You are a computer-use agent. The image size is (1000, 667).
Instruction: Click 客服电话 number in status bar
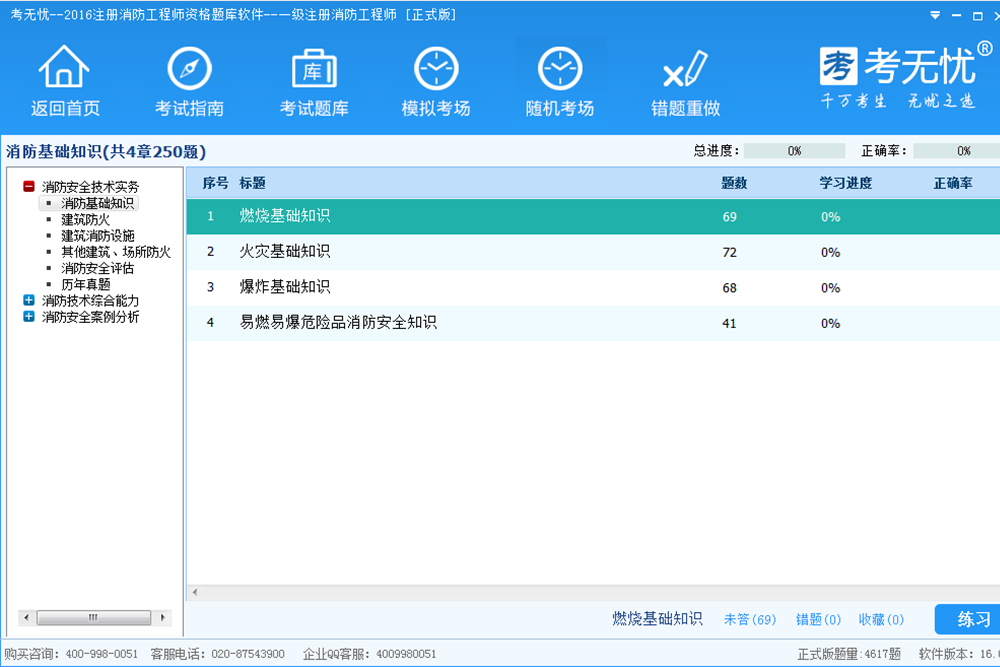pyautogui.click(x=248, y=654)
